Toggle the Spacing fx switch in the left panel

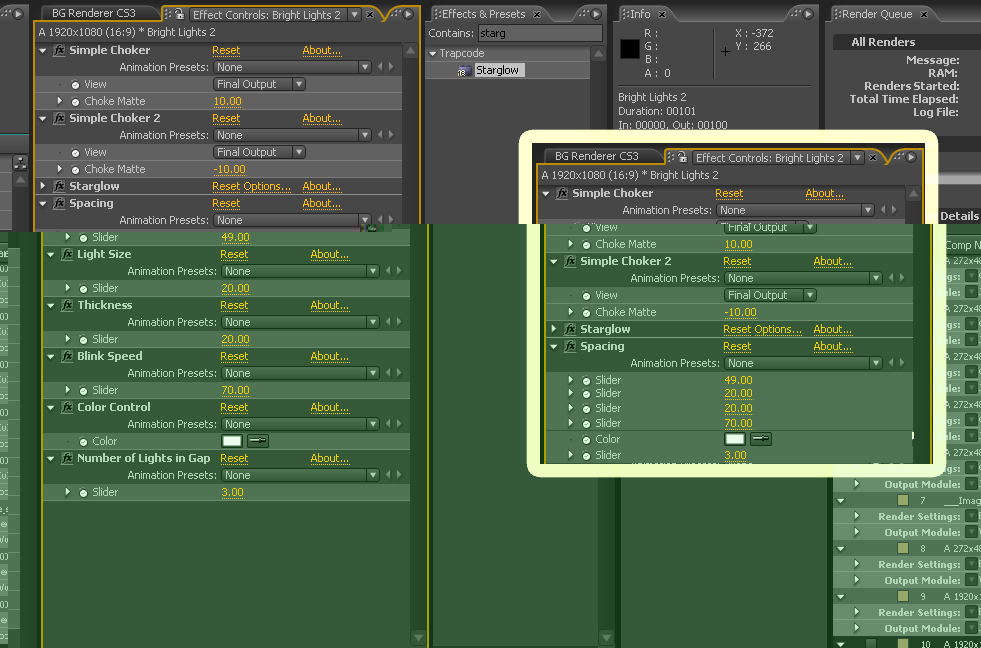pos(59,203)
